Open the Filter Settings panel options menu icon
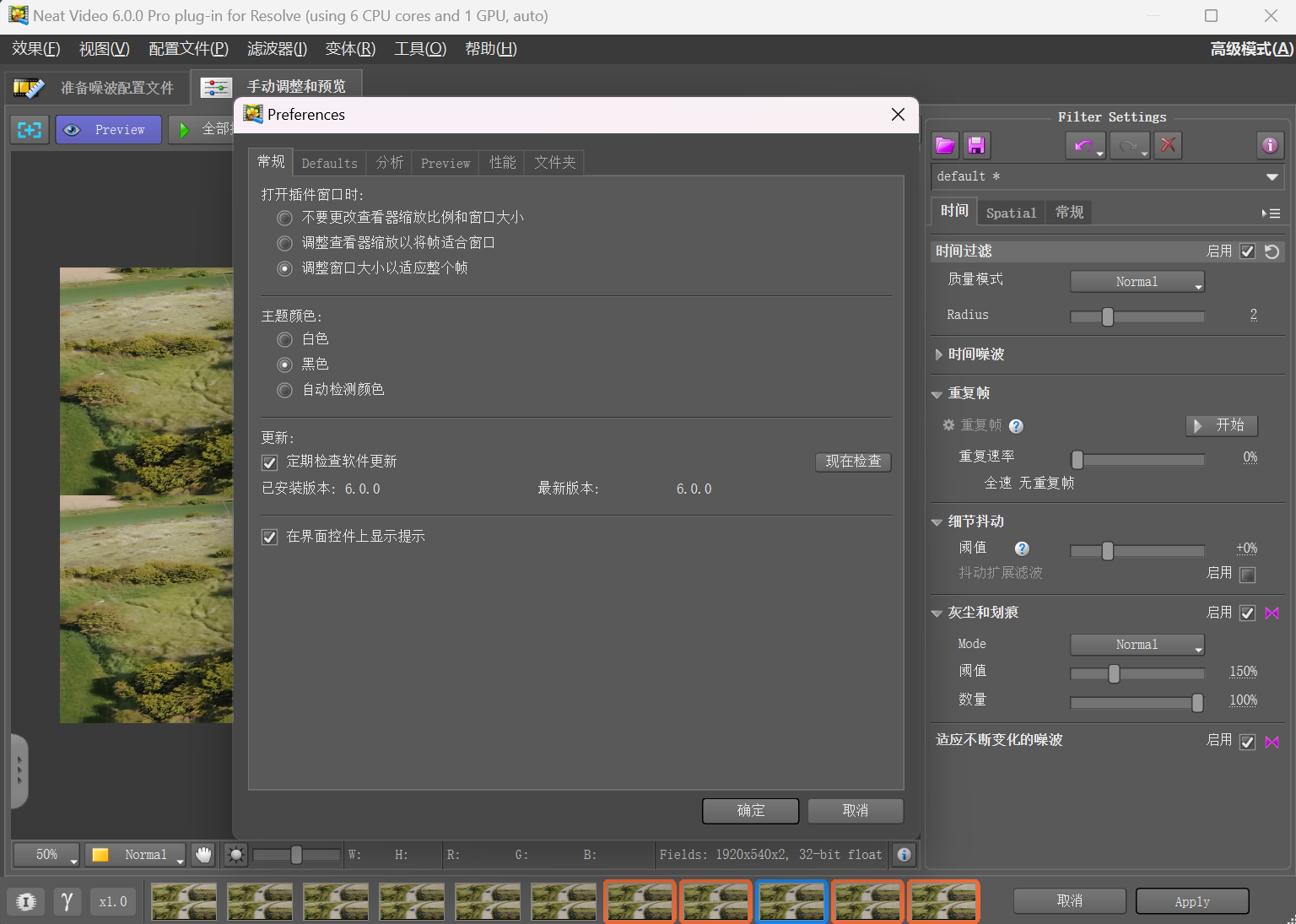1296x924 pixels. pyautogui.click(x=1272, y=213)
